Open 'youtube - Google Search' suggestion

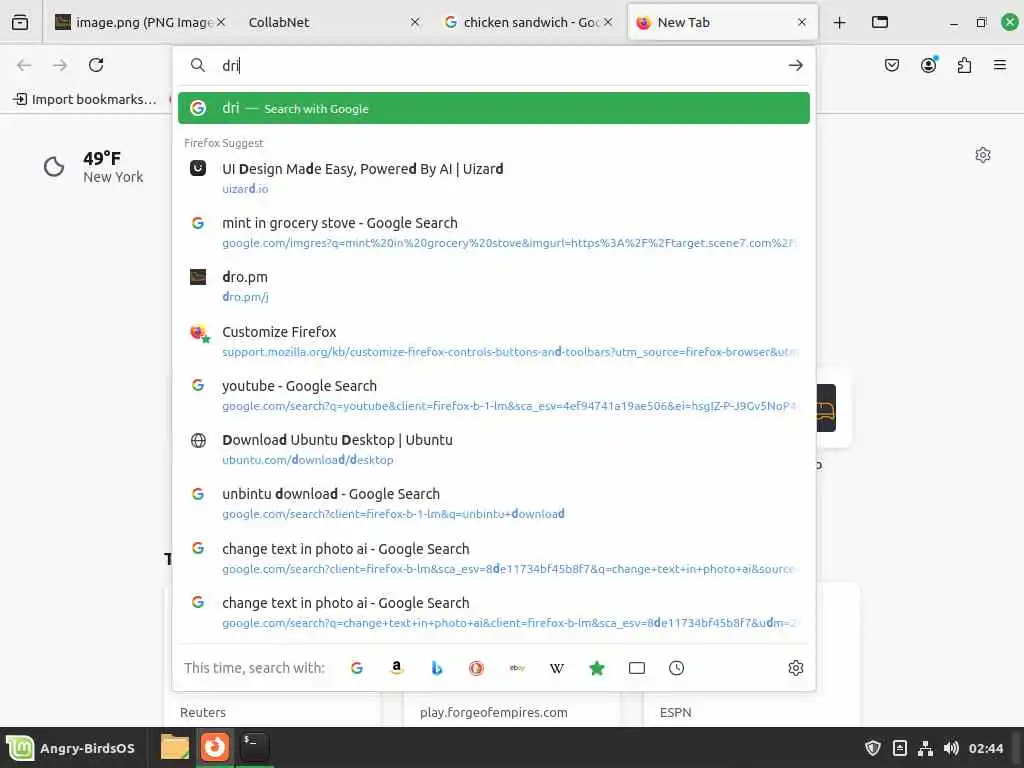point(494,395)
